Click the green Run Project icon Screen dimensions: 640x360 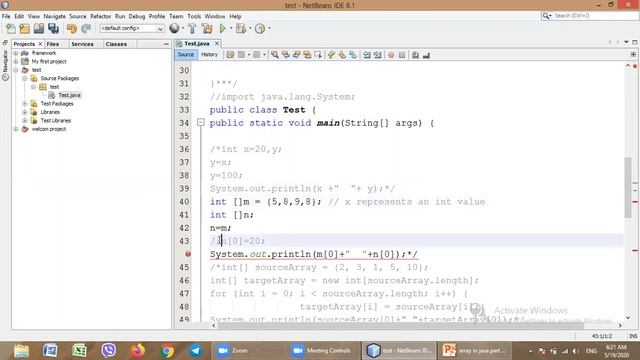[x=222, y=29]
